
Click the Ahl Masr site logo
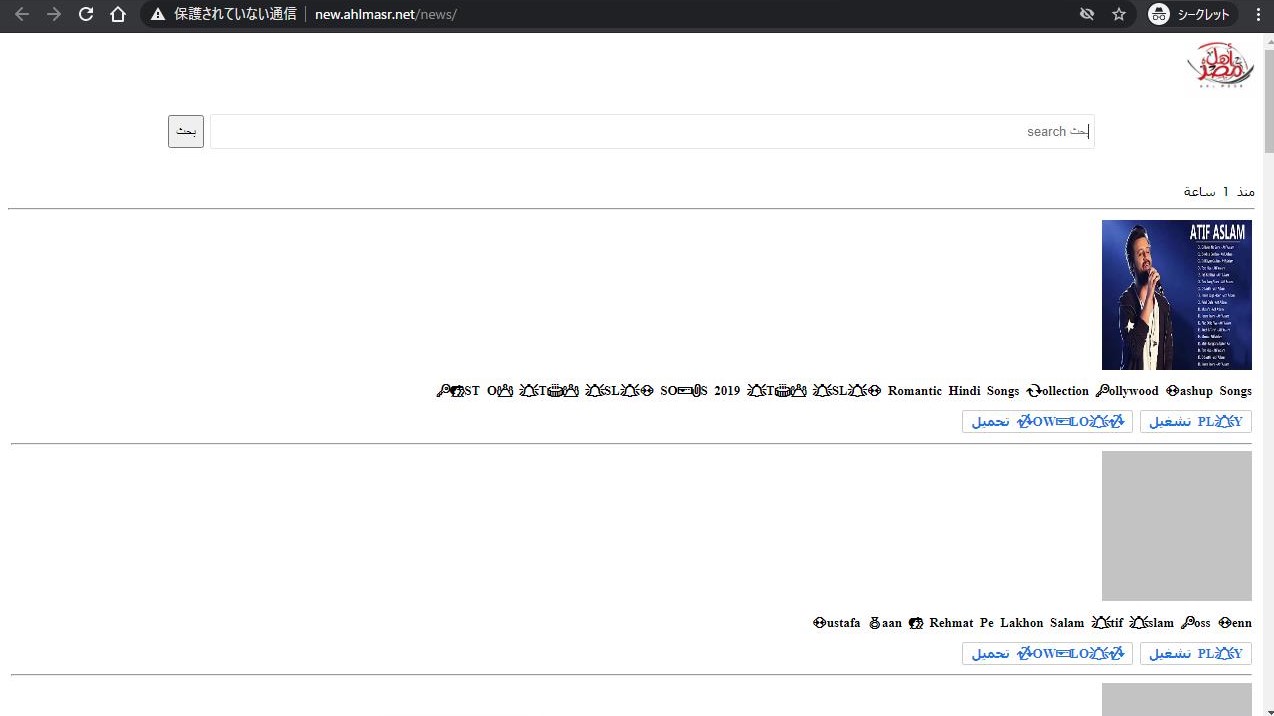click(1220, 67)
